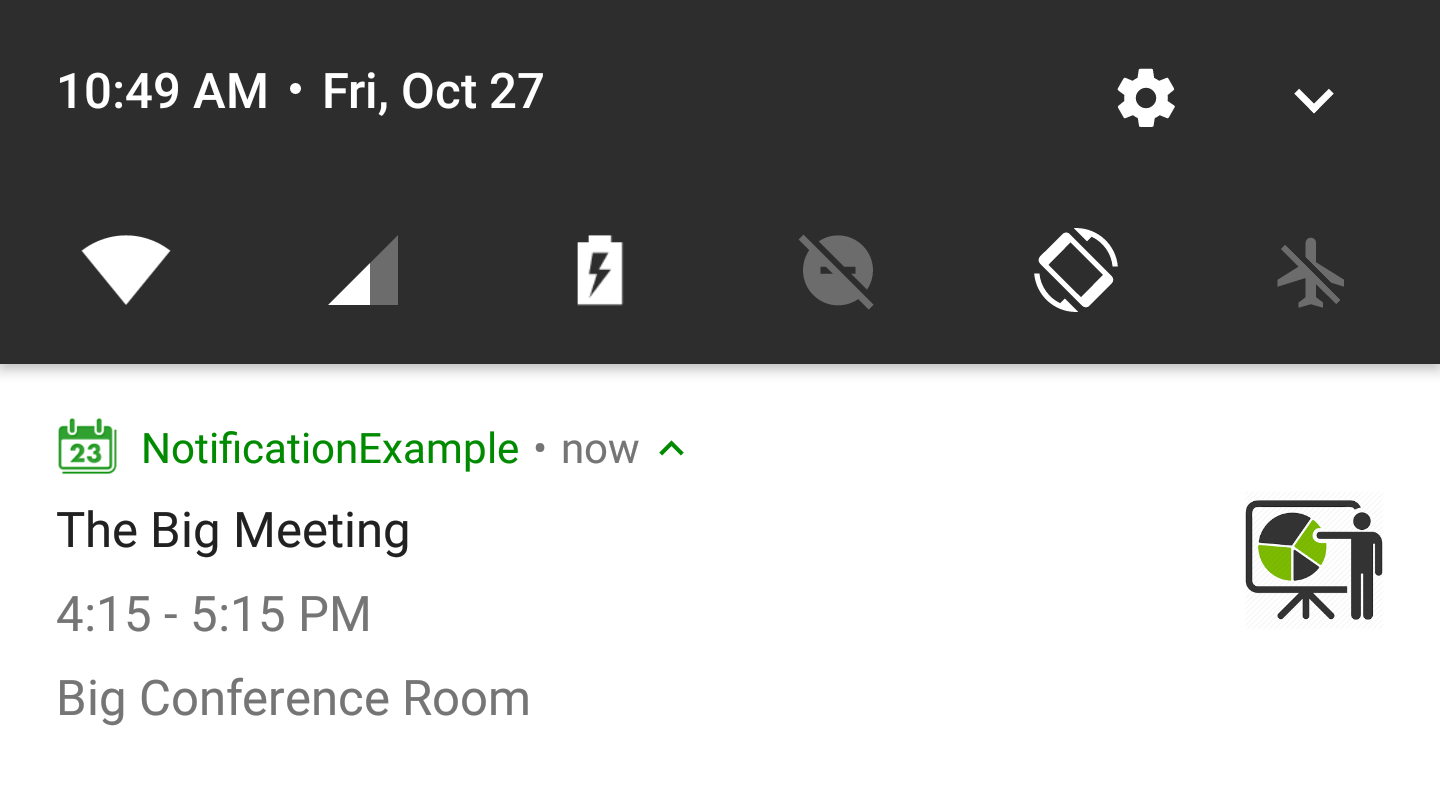The width and height of the screenshot is (1440, 785).
Task: Tap the Fri, Oct 27 date
Action: [x=433, y=92]
